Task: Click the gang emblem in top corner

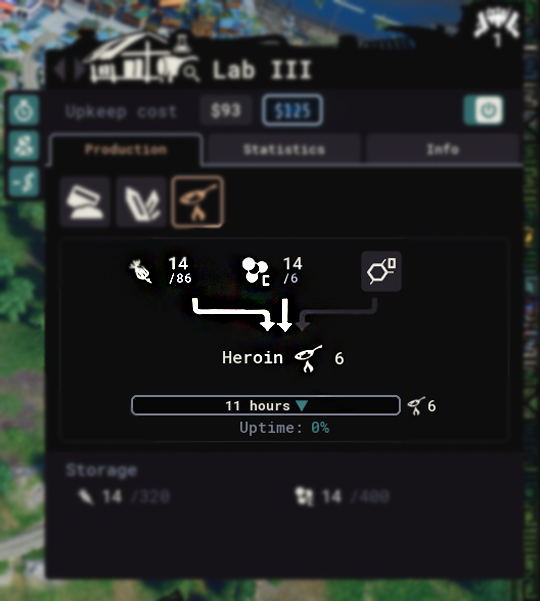Action: click(497, 27)
